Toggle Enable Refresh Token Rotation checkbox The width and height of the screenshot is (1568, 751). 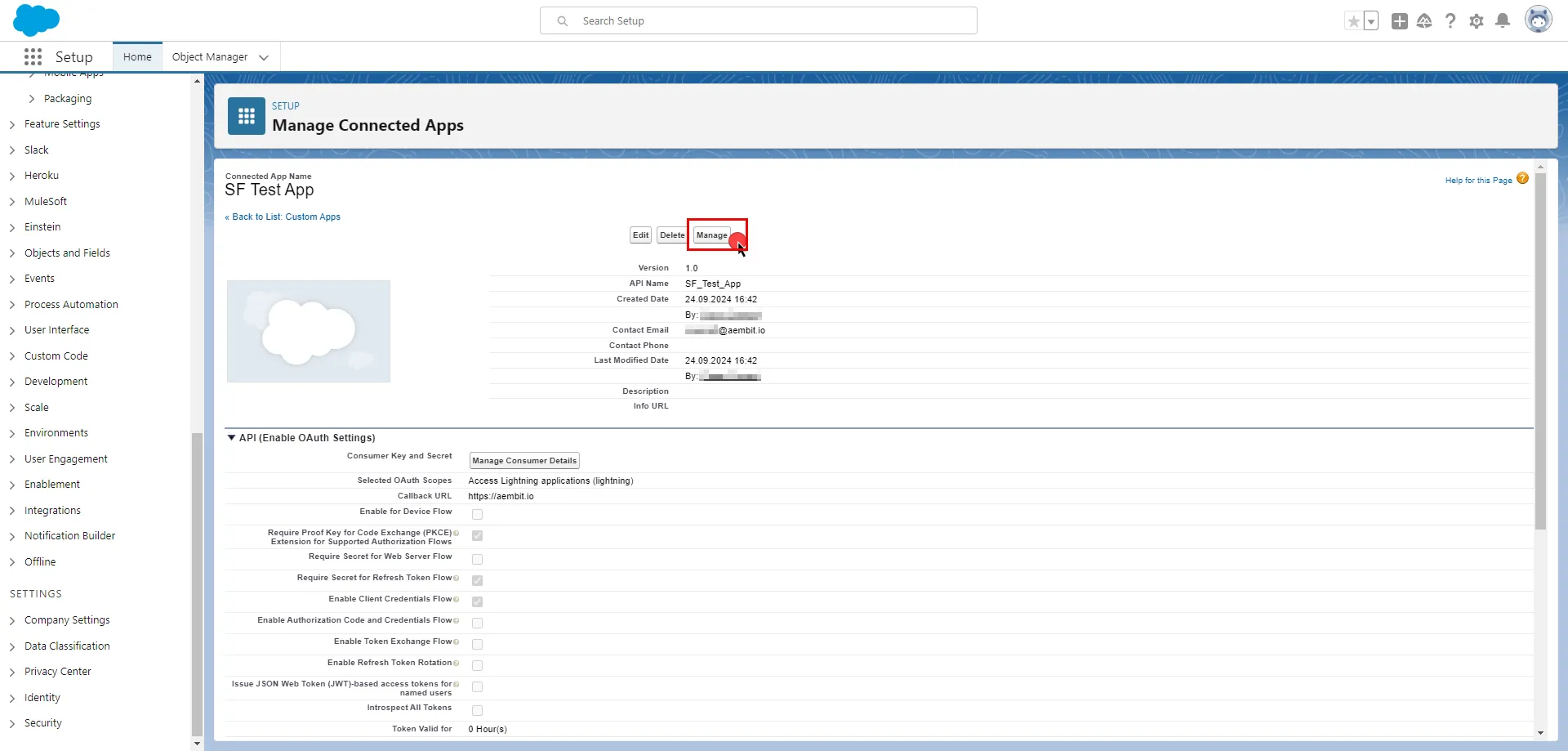[477, 665]
